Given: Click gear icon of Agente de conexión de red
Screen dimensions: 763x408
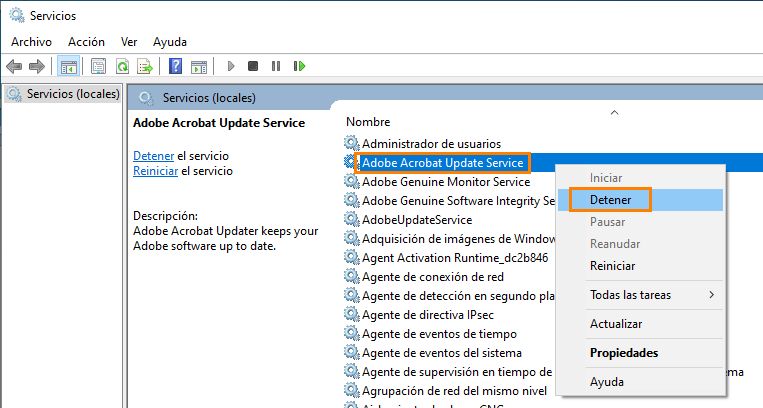Looking at the screenshot, I should pos(351,276).
